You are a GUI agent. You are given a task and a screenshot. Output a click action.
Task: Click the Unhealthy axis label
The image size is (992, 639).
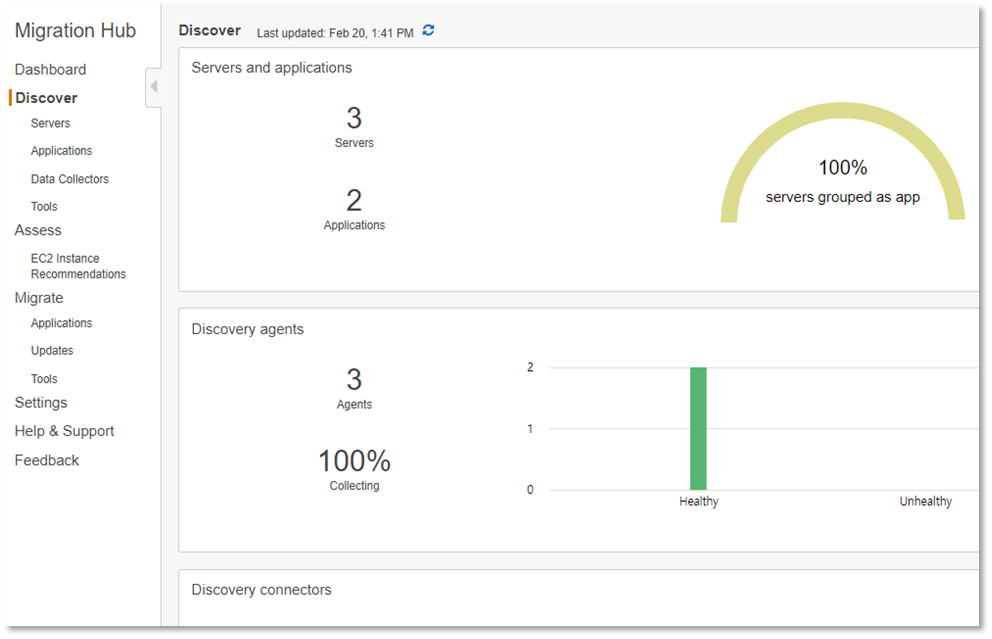point(926,502)
